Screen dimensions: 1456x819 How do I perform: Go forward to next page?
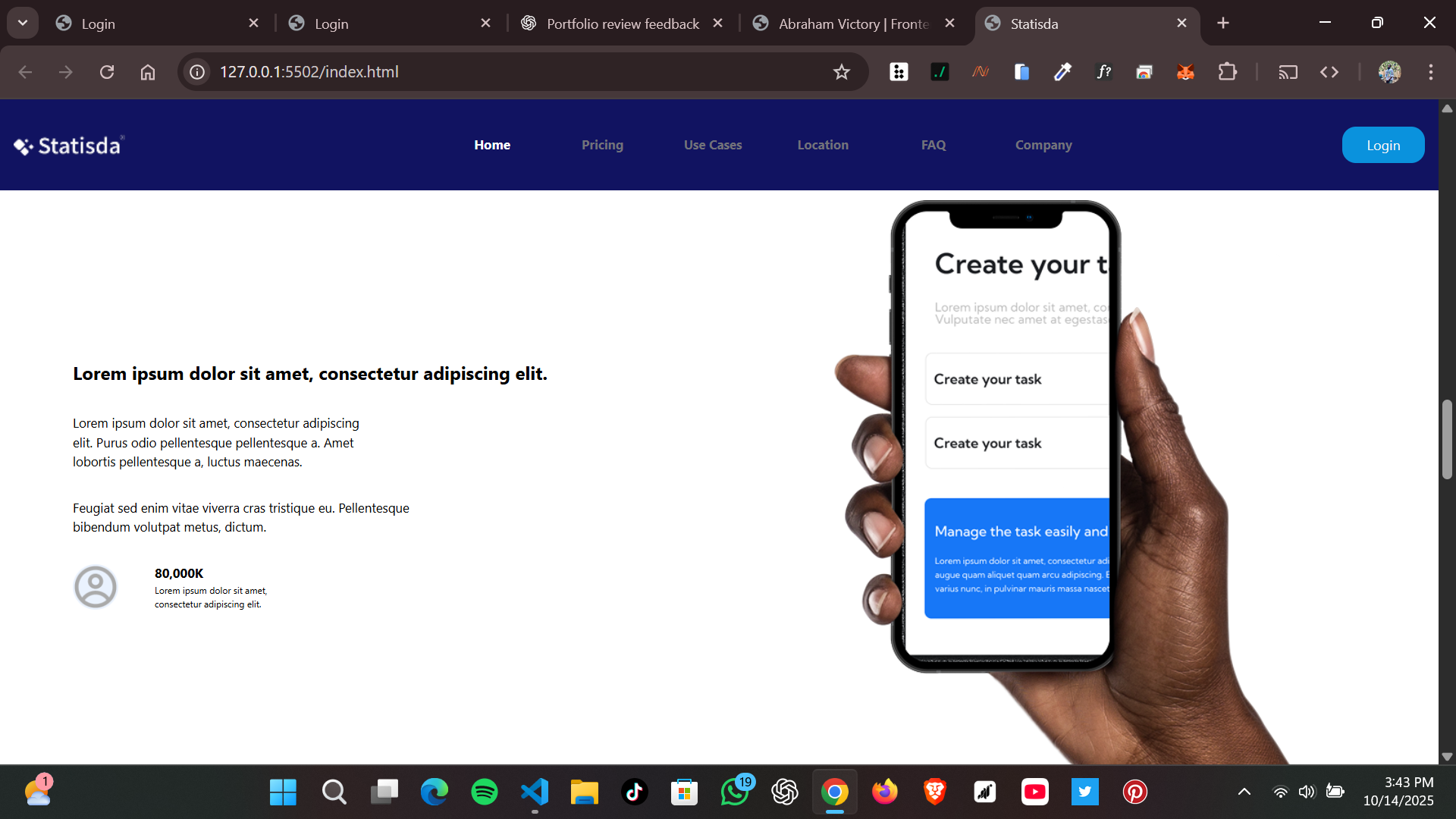tap(66, 72)
